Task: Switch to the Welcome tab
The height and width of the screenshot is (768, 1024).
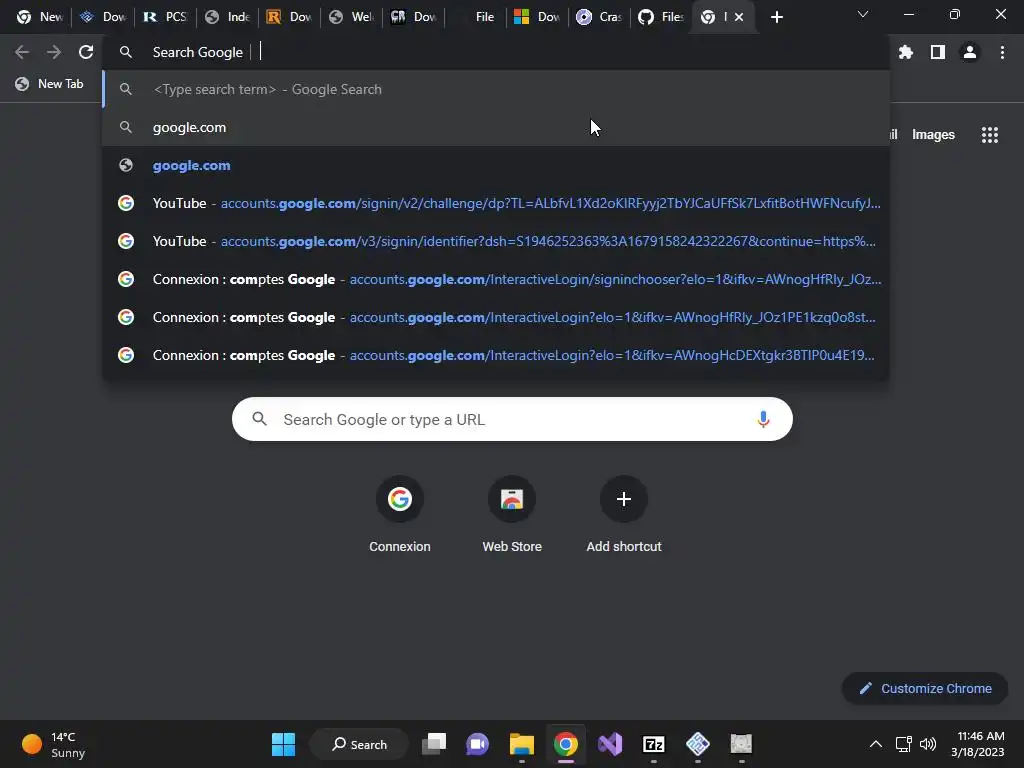Action: 351,17
